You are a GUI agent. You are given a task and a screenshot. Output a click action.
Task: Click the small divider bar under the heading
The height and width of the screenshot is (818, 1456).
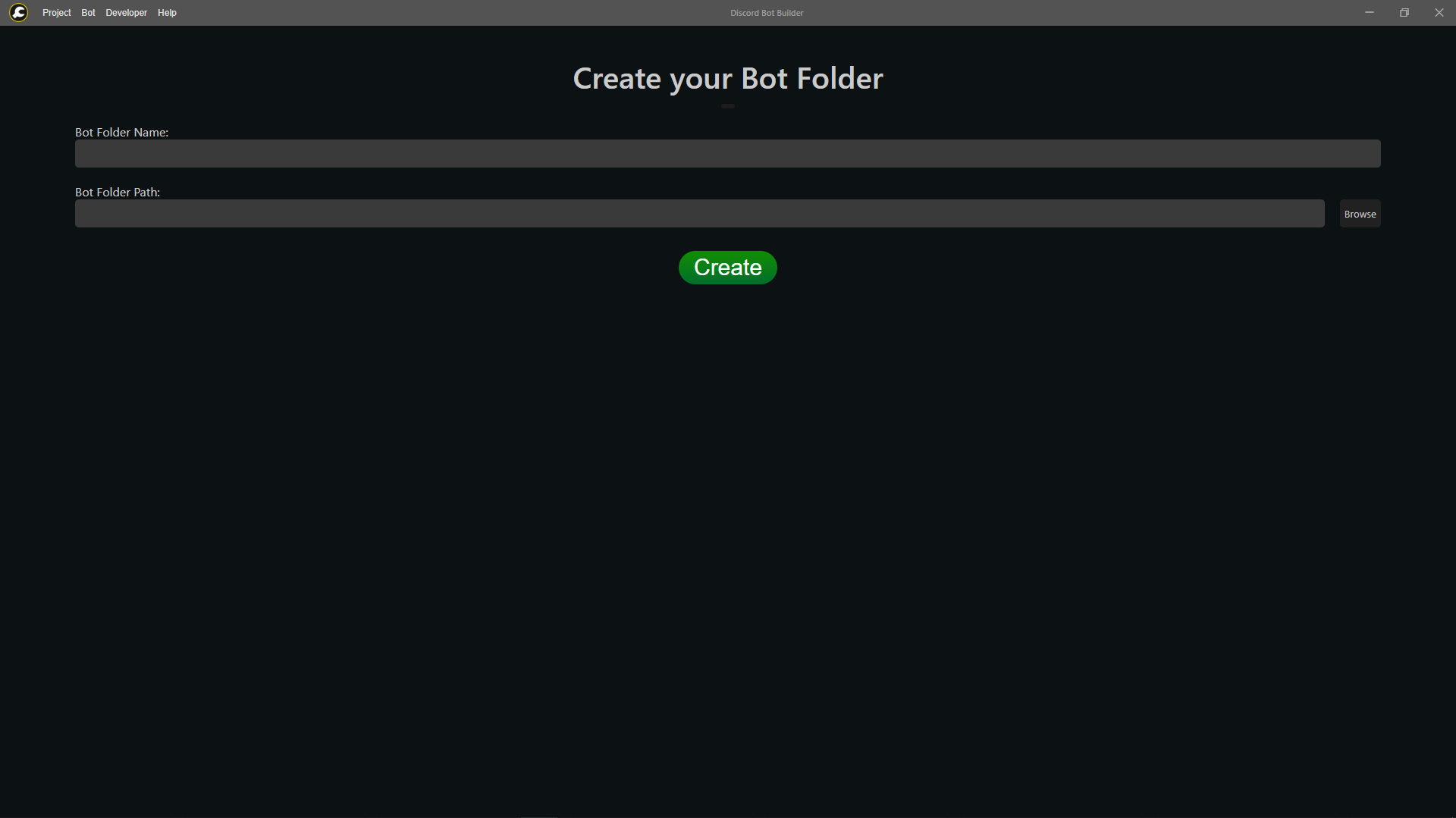point(727,106)
